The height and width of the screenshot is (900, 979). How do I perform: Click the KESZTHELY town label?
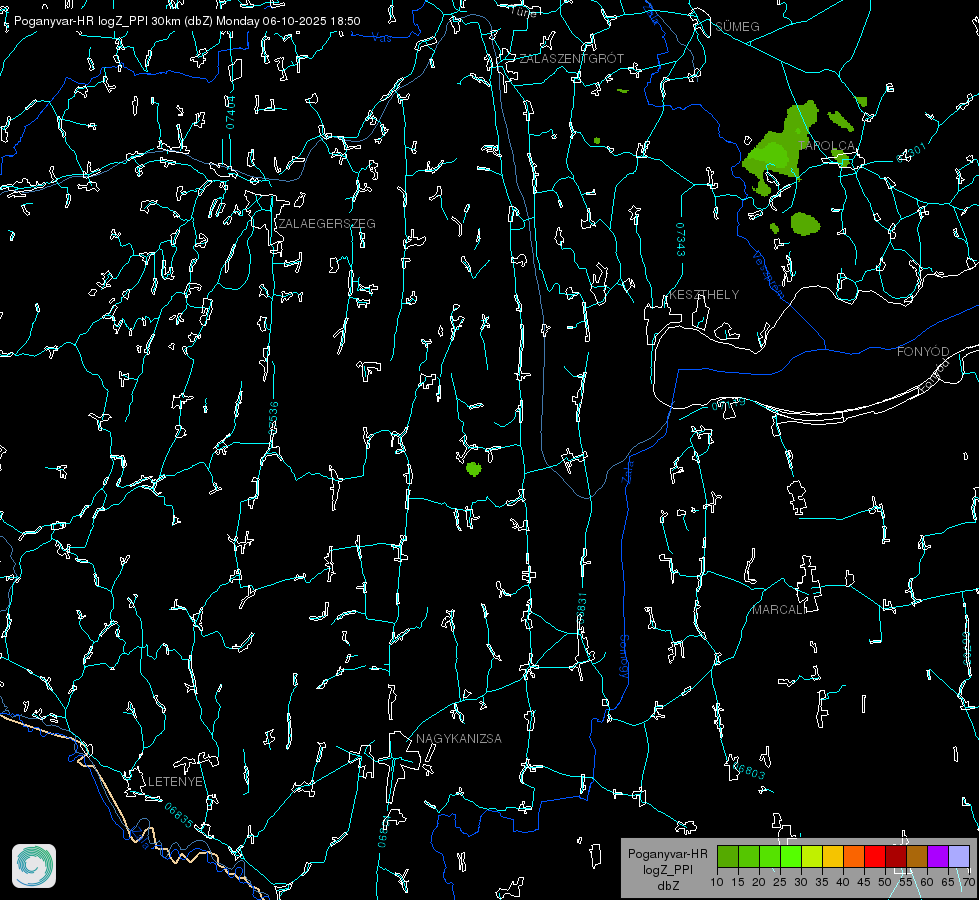click(x=704, y=294)
